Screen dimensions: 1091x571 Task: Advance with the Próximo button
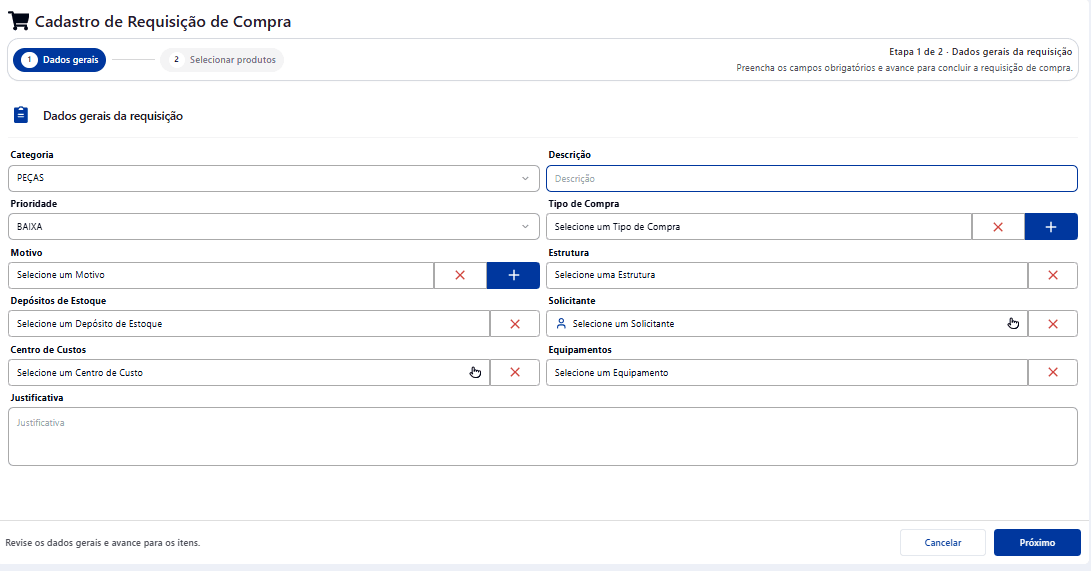click(1037, 542)
